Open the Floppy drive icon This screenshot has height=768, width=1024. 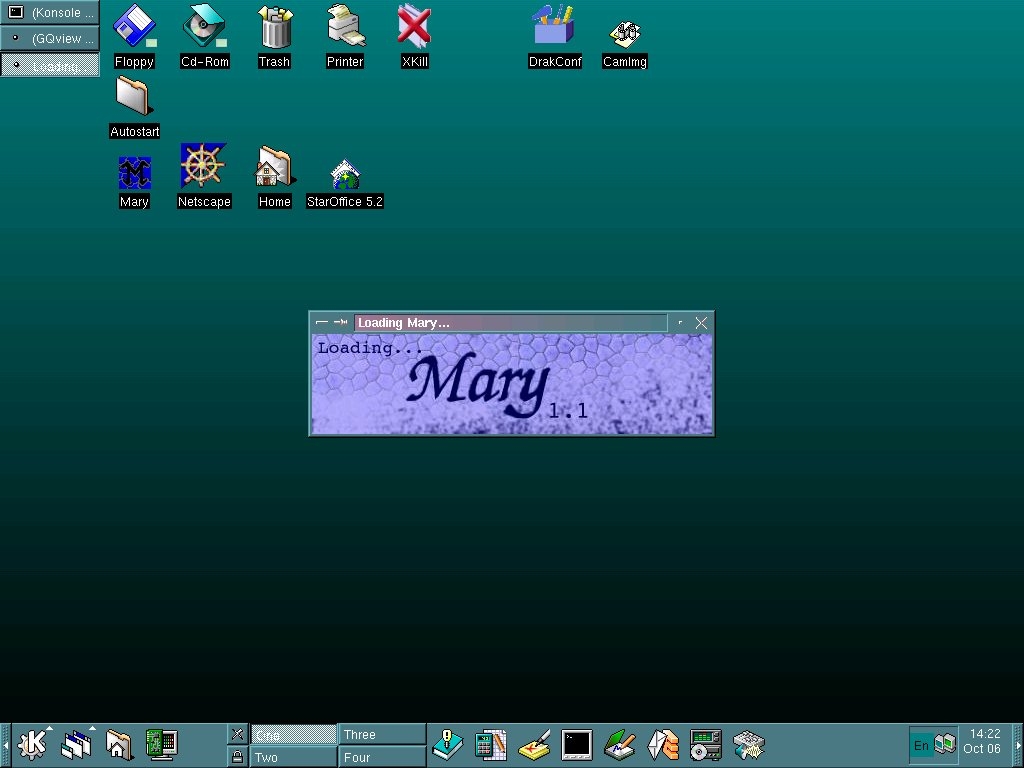(x=134, y=27)
